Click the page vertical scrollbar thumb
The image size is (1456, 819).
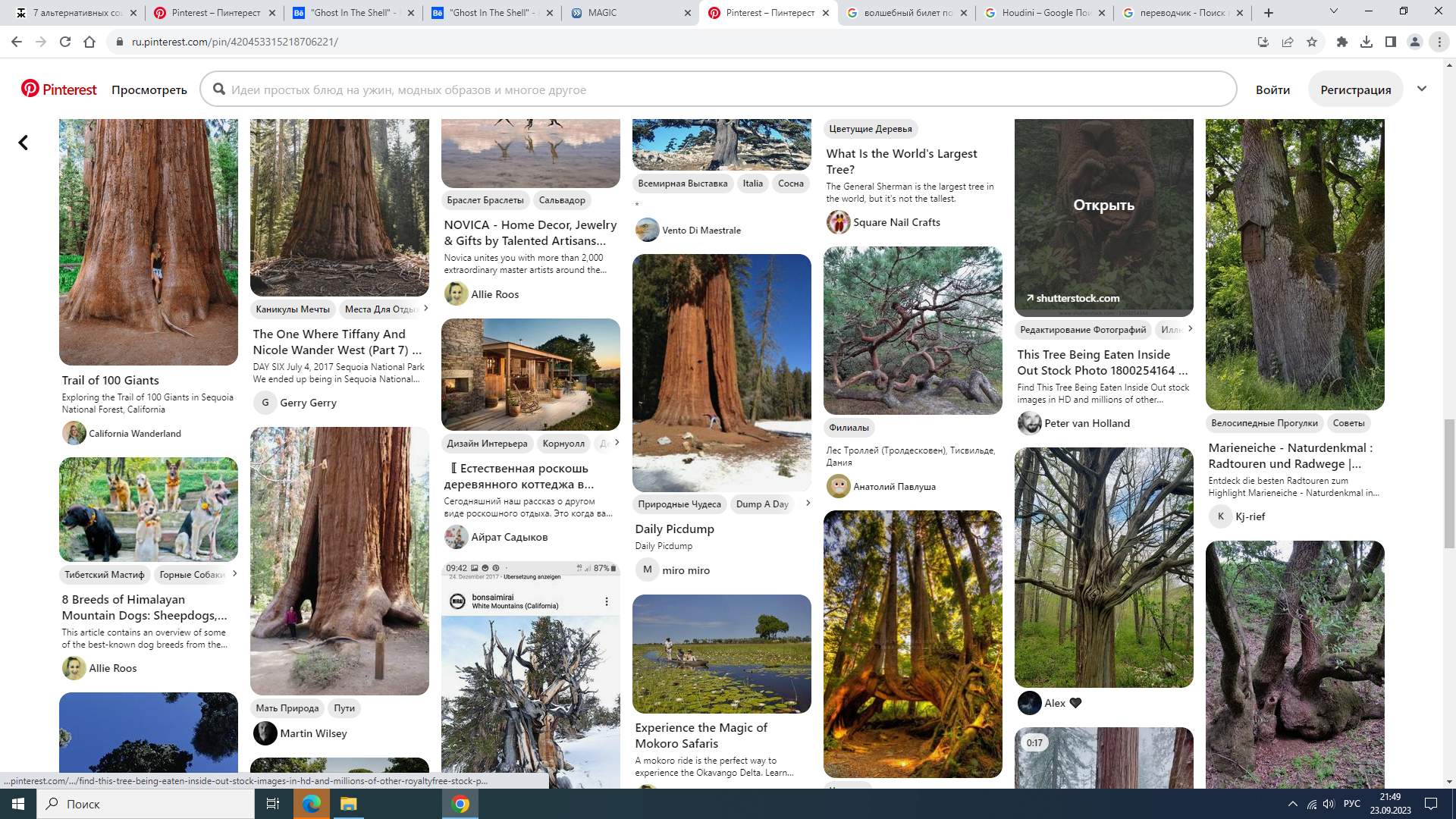pyautogui.click(x=1449, y=483)
